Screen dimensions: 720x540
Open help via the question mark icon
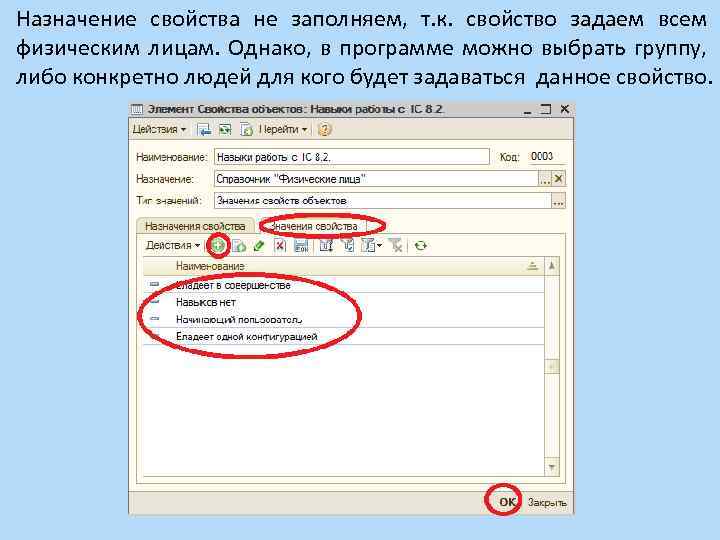pos(324,129)
